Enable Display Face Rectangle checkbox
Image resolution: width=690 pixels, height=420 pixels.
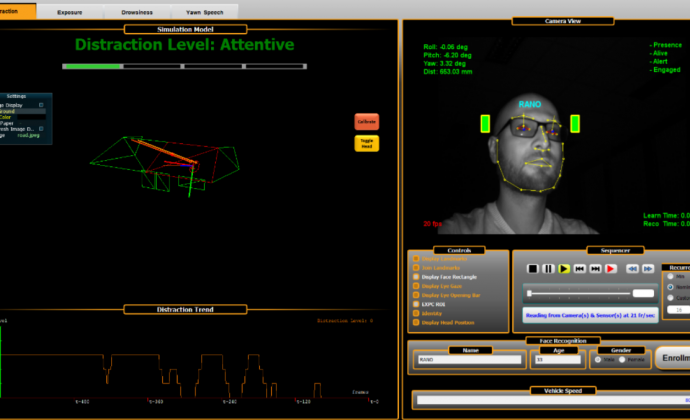point(416,277)
